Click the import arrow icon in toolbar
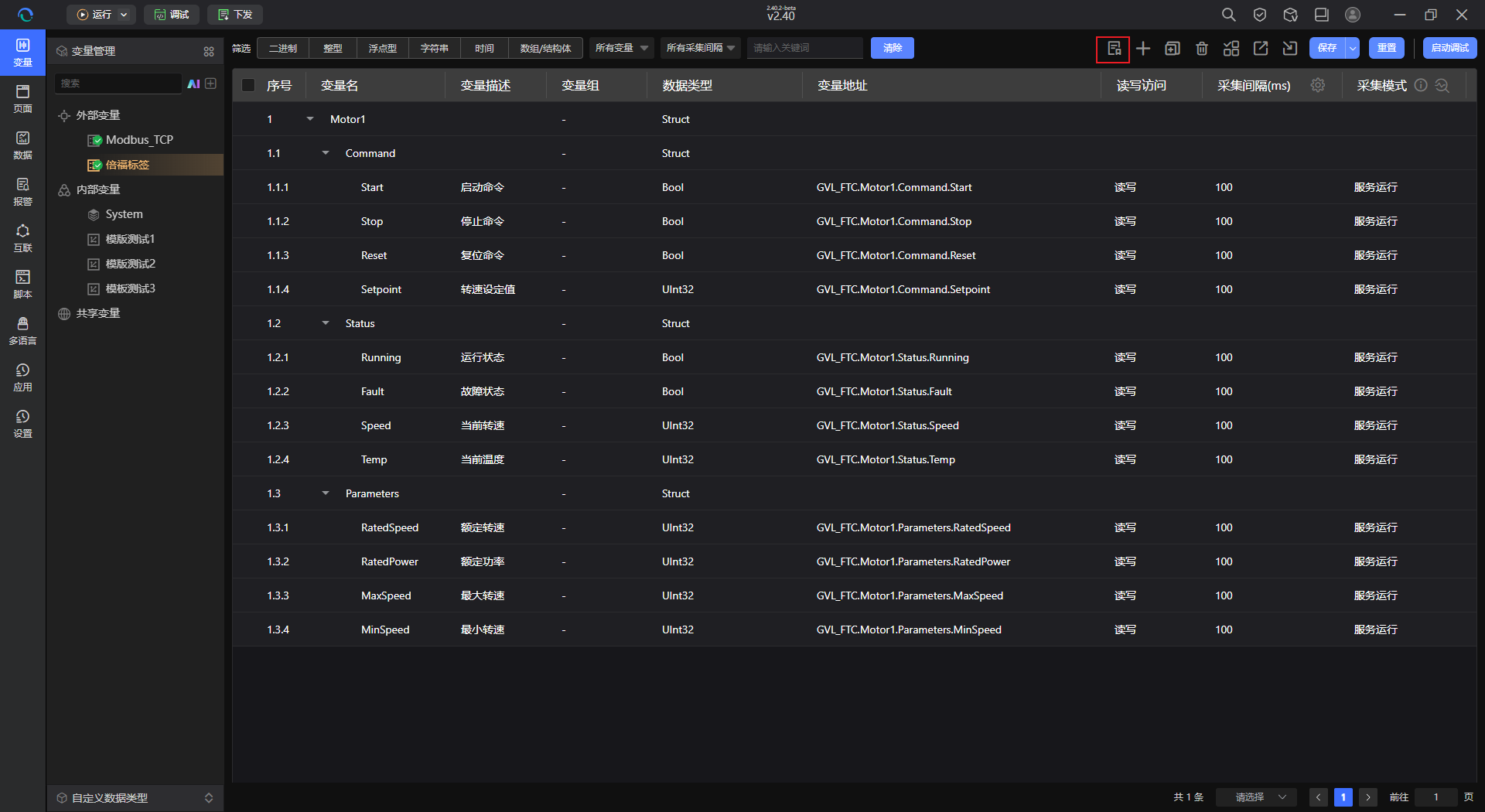The height and width of the screenshot is (812, 1485). [1290, 49]
